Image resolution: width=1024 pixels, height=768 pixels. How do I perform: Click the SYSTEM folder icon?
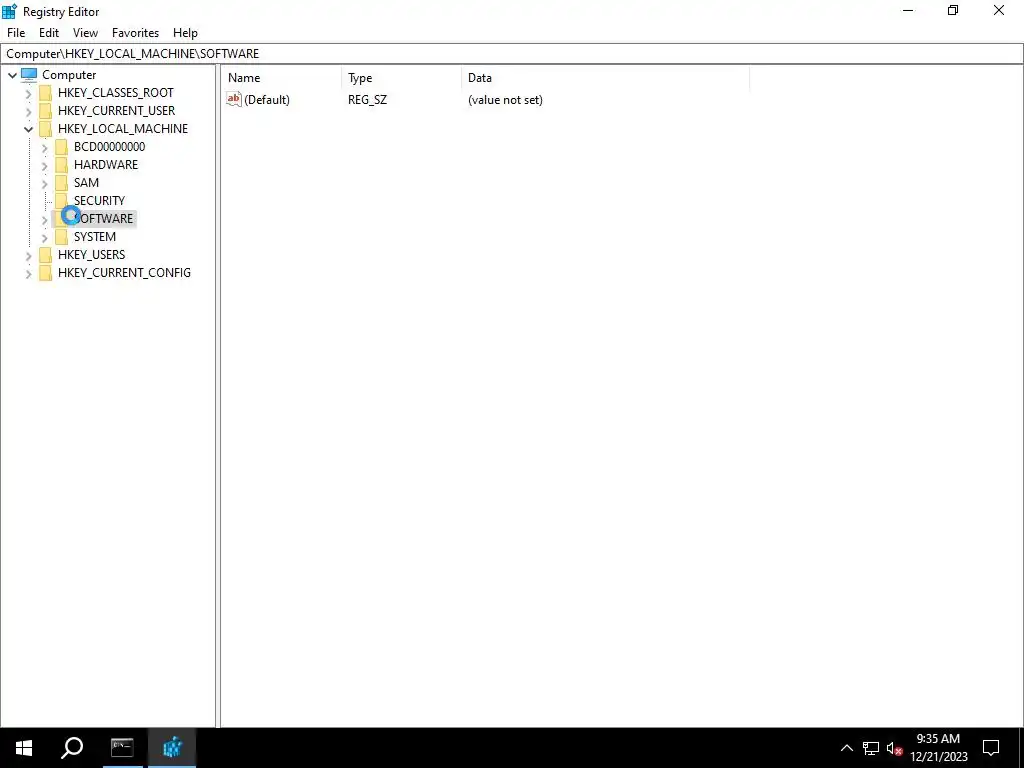point(61,236)
